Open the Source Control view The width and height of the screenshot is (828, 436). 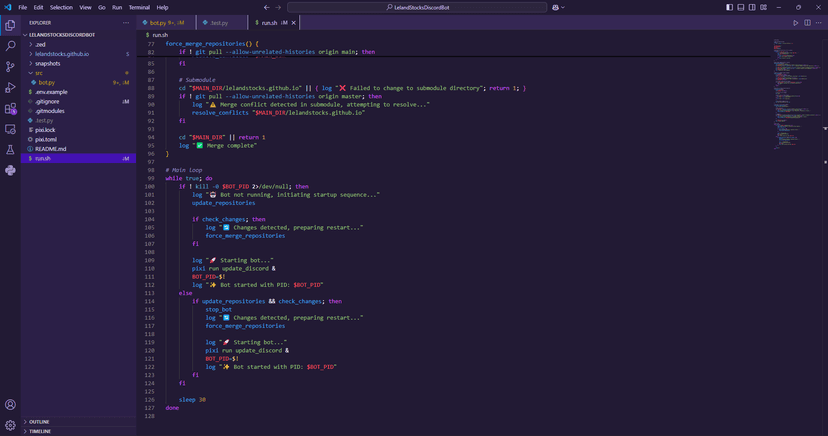click(10, 67)
